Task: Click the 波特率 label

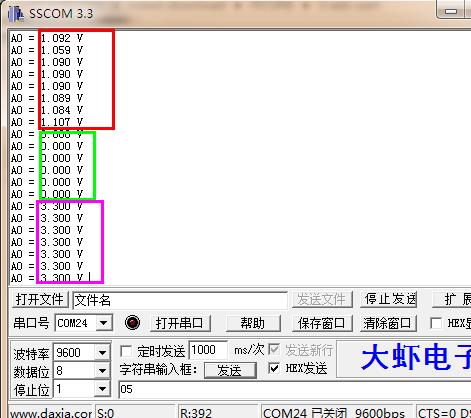Action: [x=31, y=353]
